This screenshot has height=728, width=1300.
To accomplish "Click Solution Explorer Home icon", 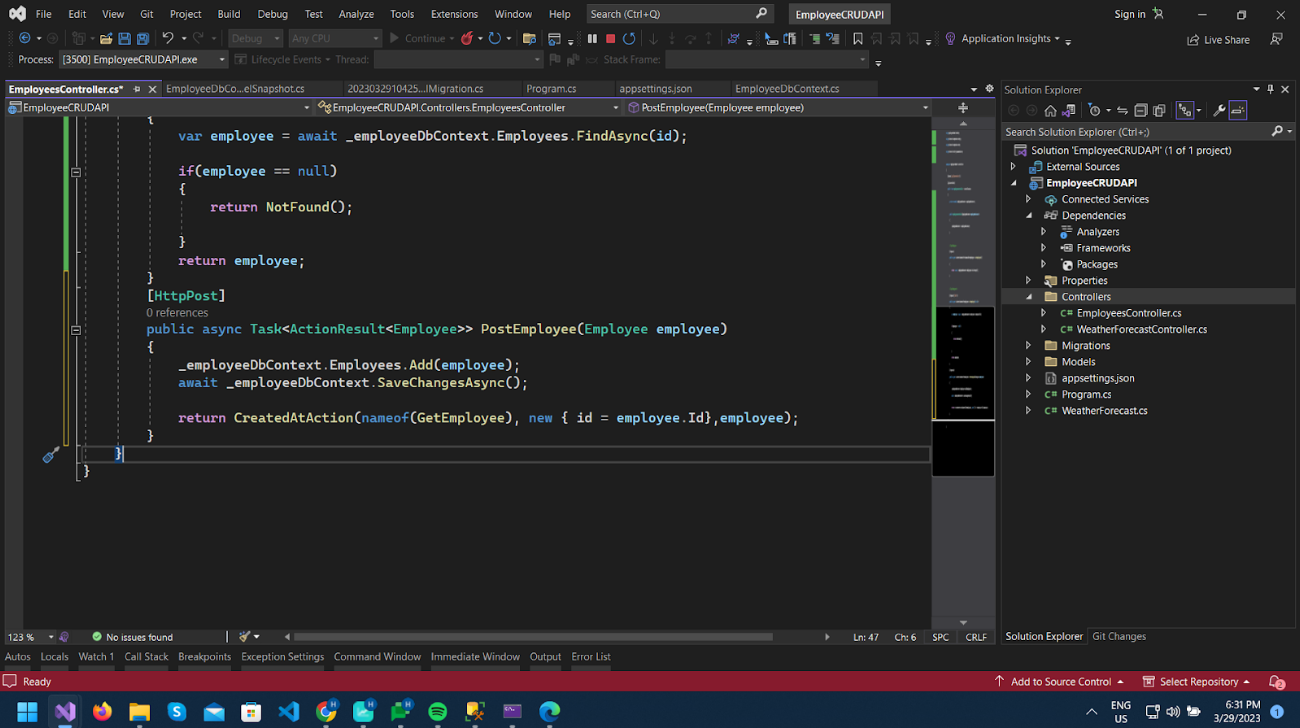I will pos(1050,110).
